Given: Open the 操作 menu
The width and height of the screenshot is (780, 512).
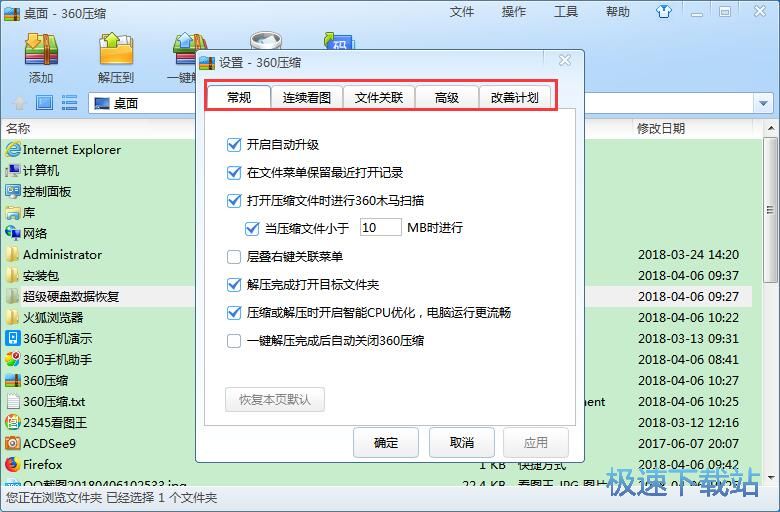Looking at the screenshot, I should click(514, 11).
